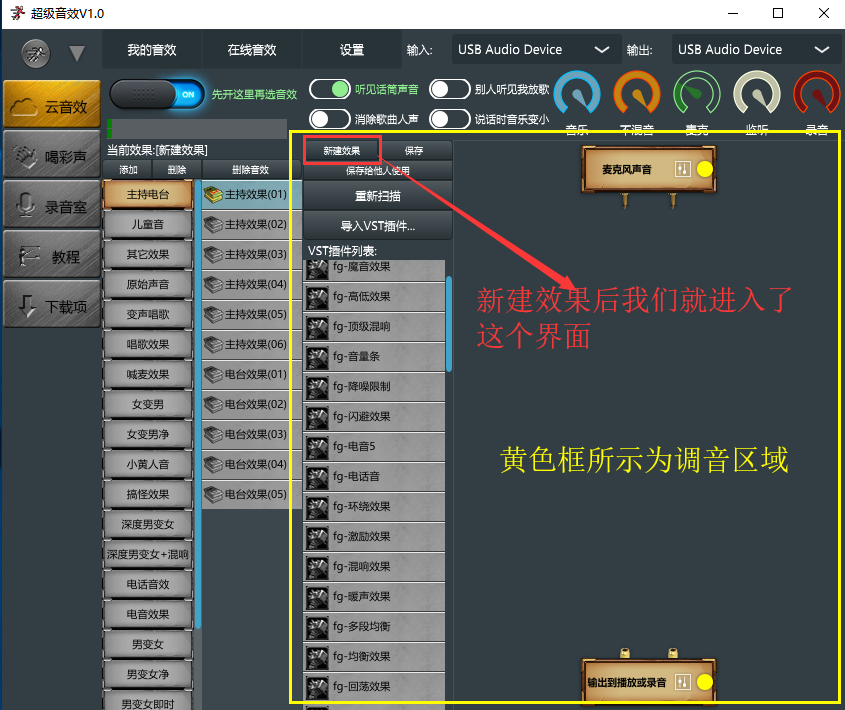Click 导入VST插件 button
Image resolution: width=845 pixels, height=710 pixels.
point(378,226)
